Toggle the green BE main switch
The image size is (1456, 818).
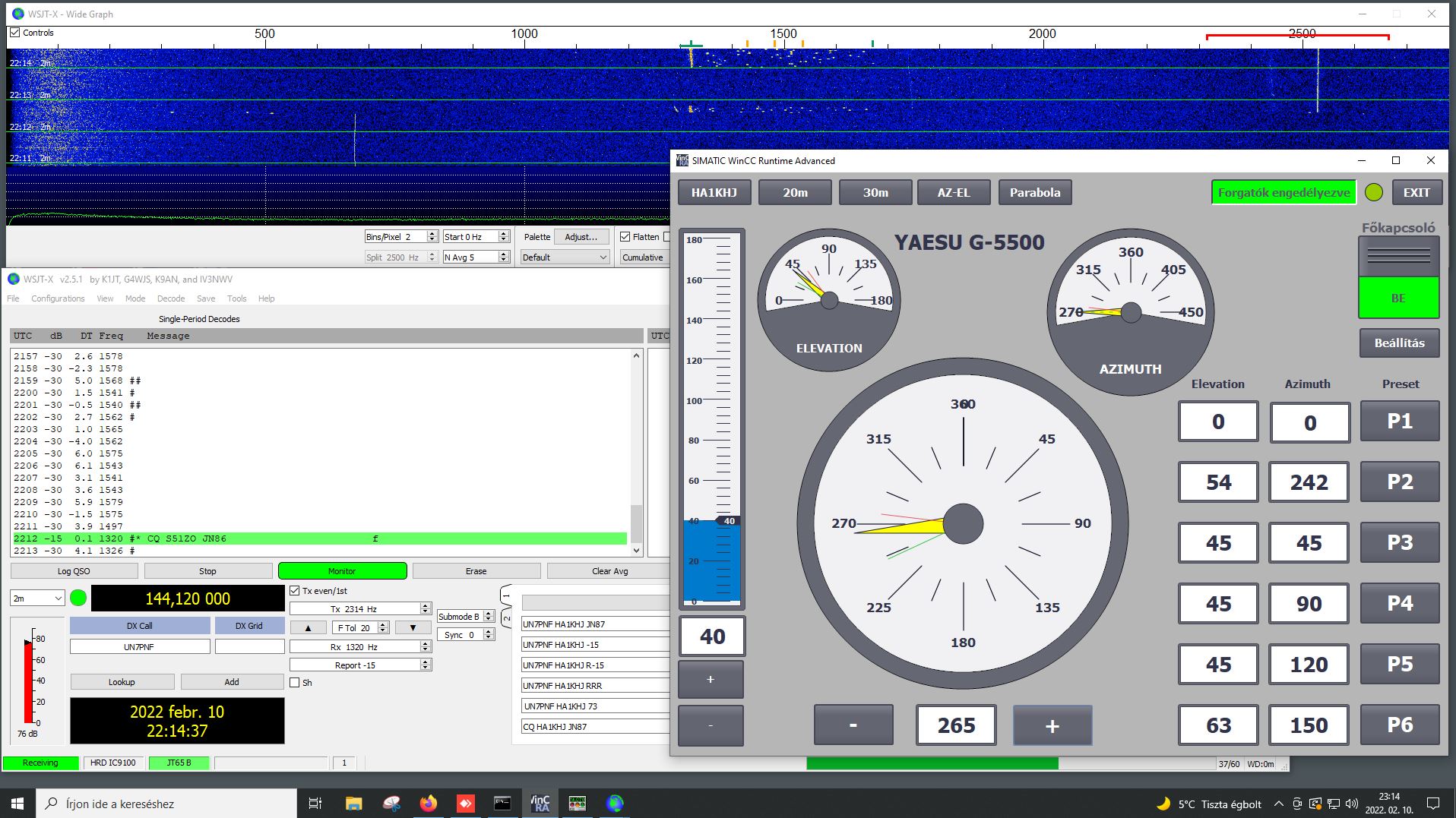pos(1398,298)
